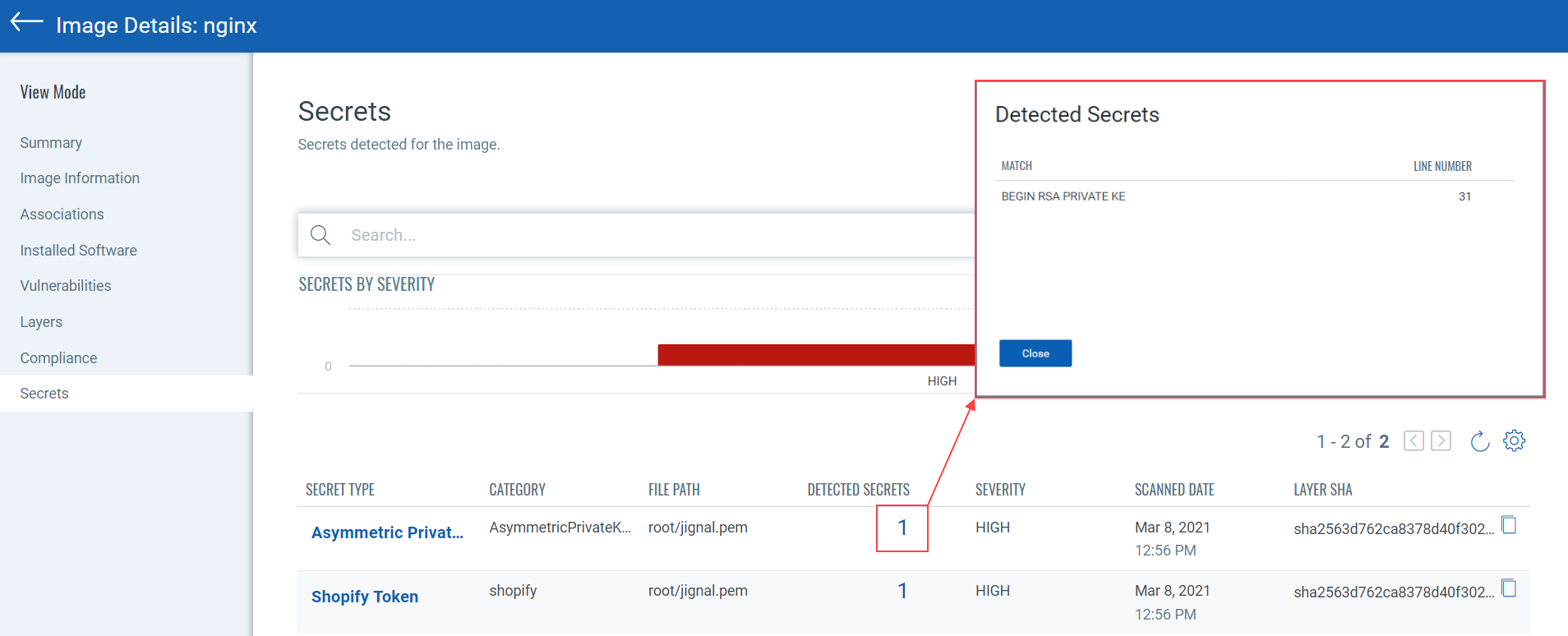Screen dimensions: 1568x636
Task: Select Associations in sidebar
Action: (x=62, y=214)
